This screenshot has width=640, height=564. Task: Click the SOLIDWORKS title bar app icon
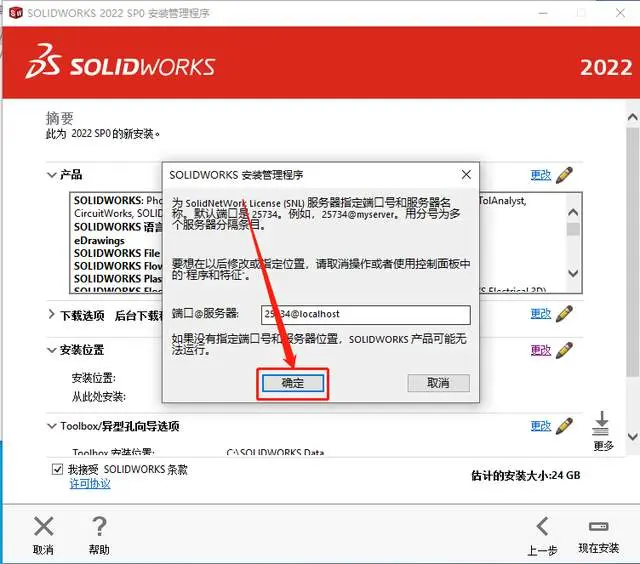pyautogui.click(x=16, y=13)
